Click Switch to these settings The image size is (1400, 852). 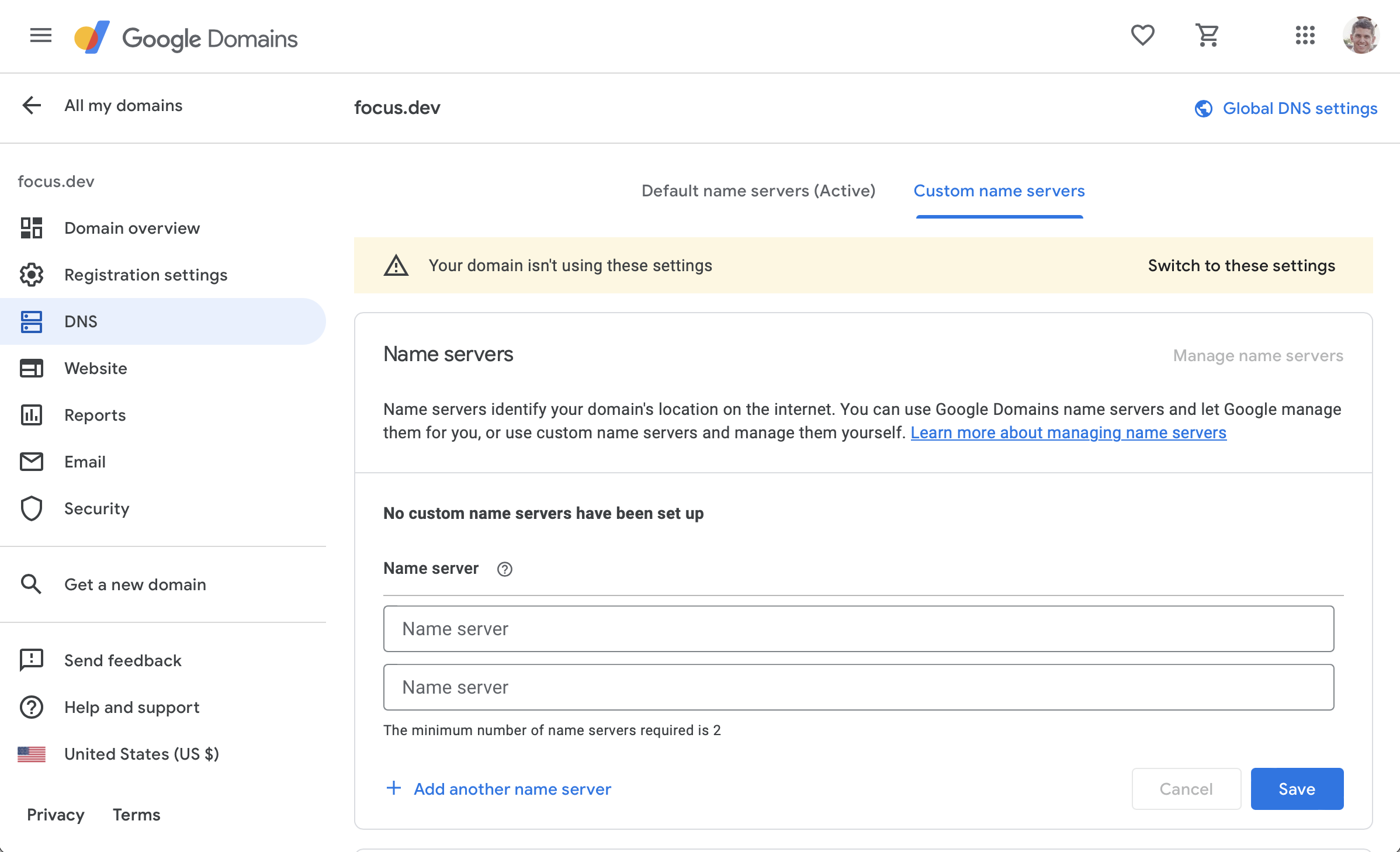tap(1242, 265)
